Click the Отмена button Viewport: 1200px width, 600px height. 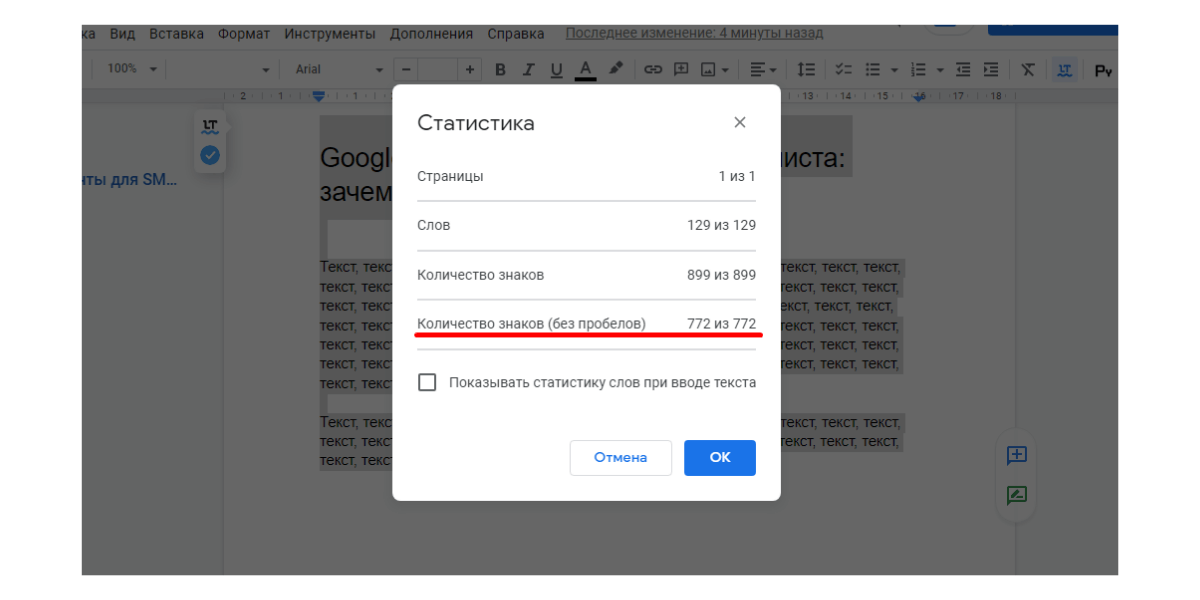[620, 457]
